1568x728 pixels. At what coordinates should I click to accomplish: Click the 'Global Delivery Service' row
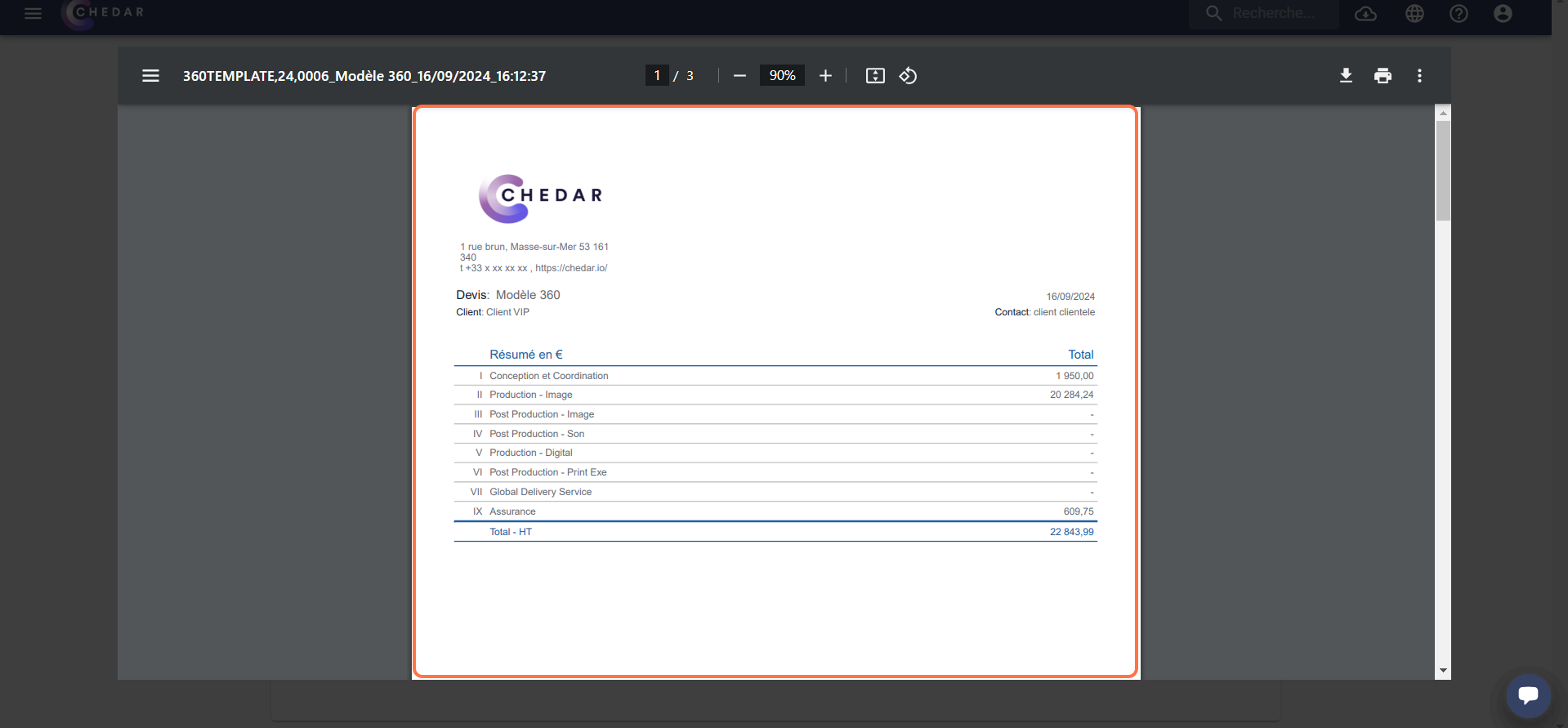(775, 492)
